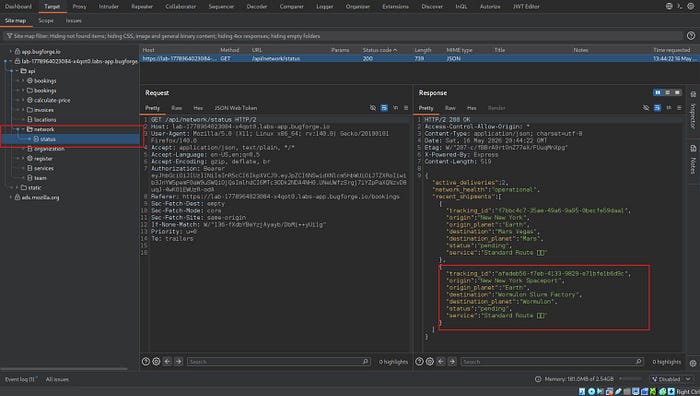The height and width of the screenshot is (396, 700).
Task: Click the memory info icon
Action: [x=538, y=379]
